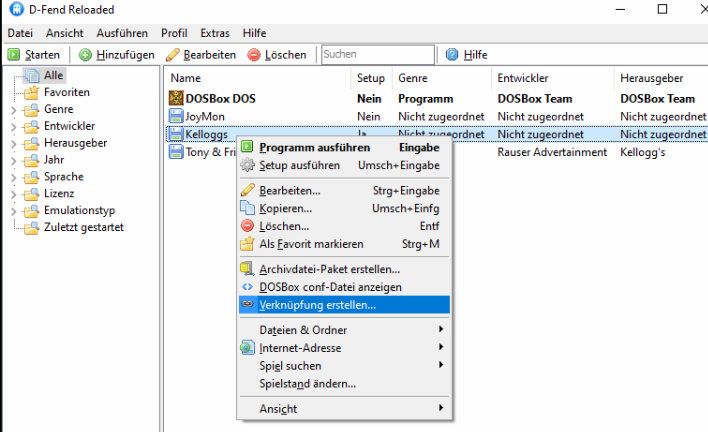
Task: Open Hilfe via the blue question icon
Action: [452, 55]
